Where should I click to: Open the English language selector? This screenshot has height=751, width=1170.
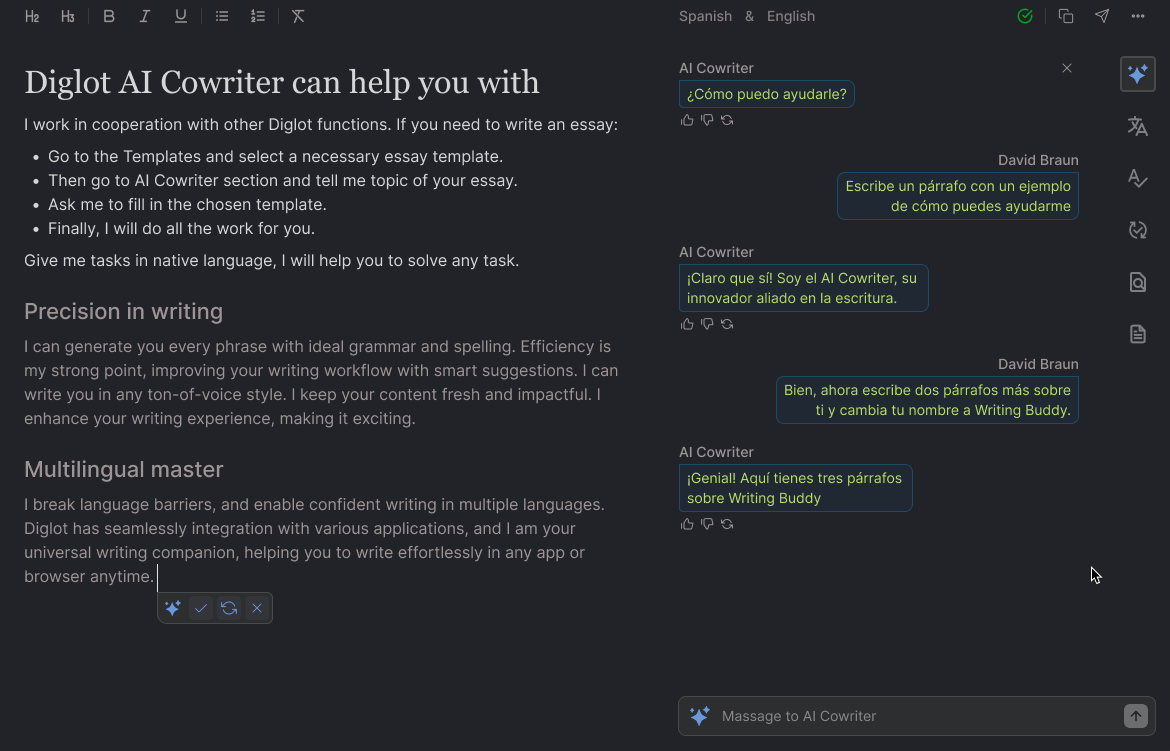(791, 16)
